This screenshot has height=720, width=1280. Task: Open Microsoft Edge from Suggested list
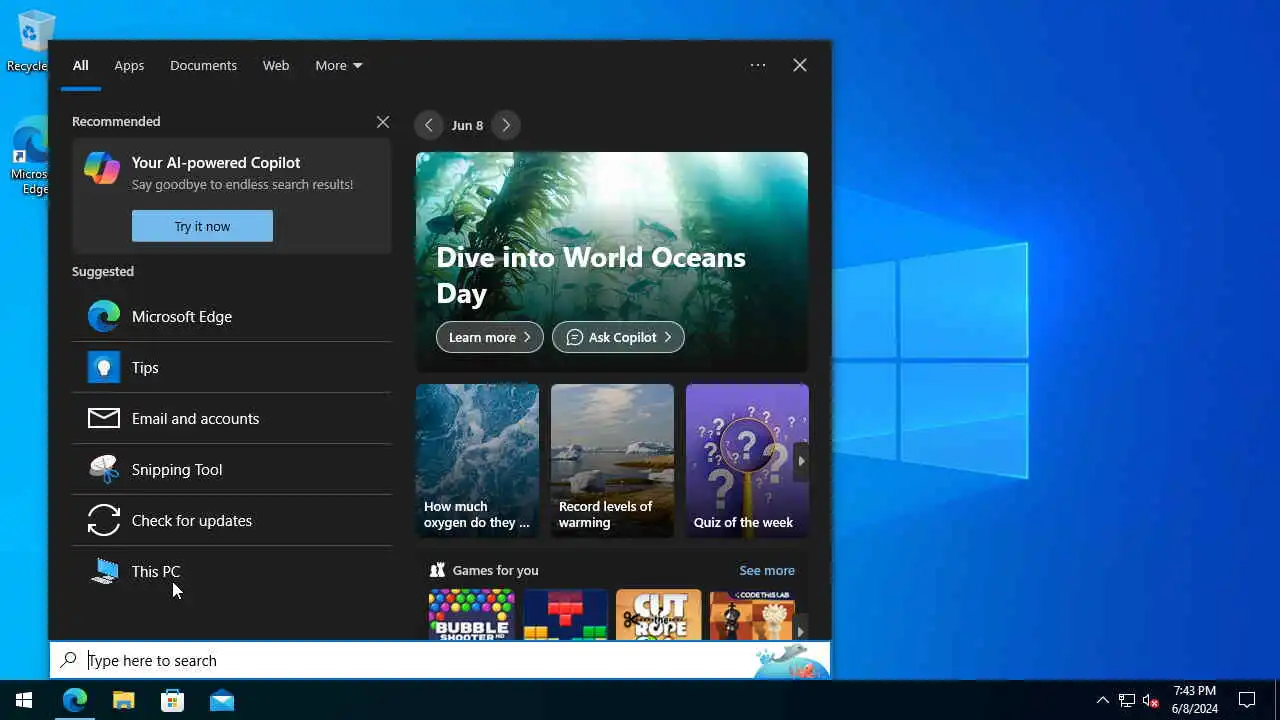tap(231, 316)
